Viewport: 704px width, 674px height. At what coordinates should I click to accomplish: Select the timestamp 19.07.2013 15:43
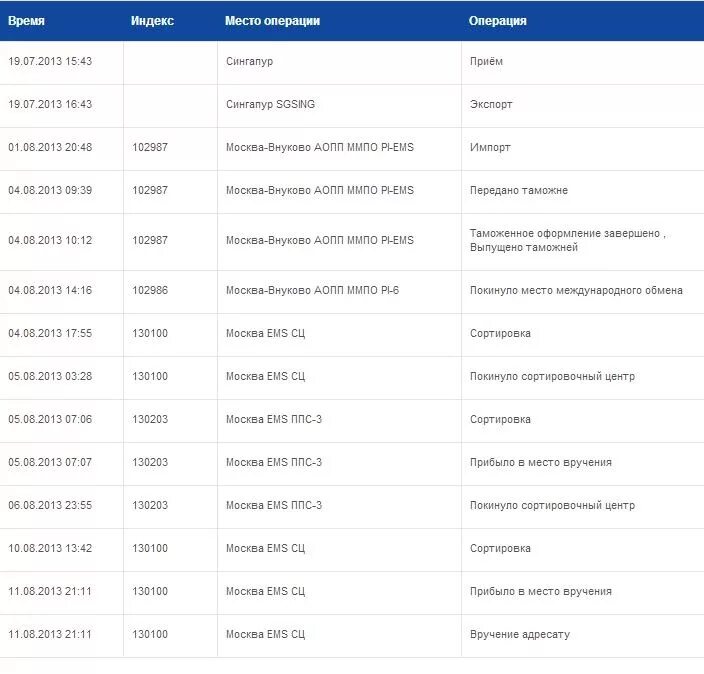pyautogui.click(x=50, y=61)
